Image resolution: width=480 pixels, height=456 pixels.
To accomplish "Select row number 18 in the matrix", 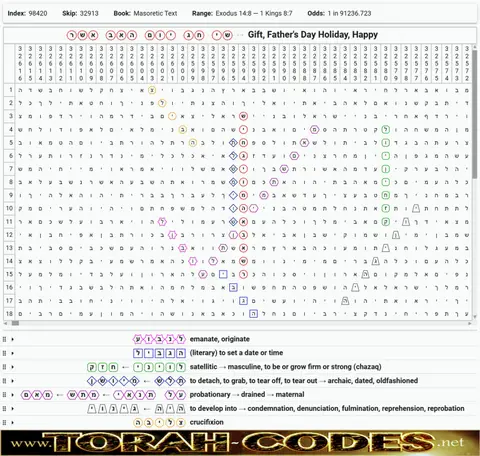I will (x=10, y=314).
